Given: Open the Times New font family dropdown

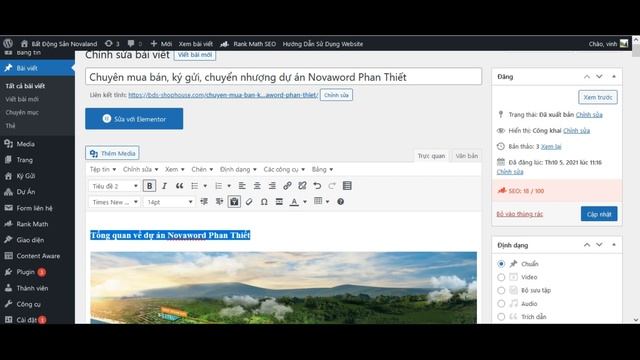Looking at the screenshot, I should pyautogui.click(x=114, y=202).
